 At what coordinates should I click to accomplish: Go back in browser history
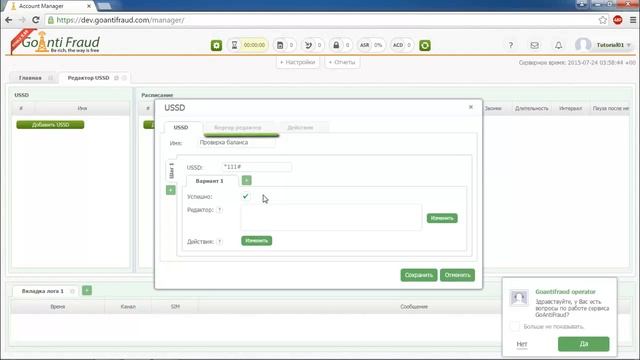click(x=9, y=20)
